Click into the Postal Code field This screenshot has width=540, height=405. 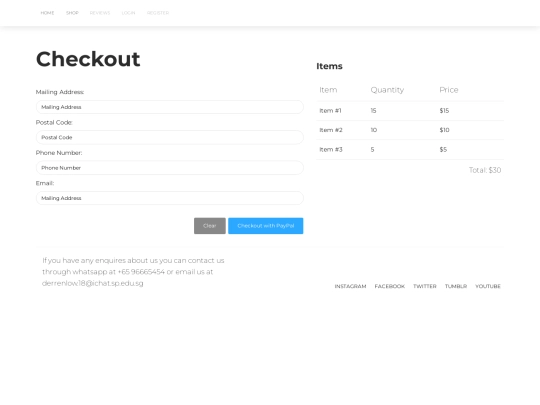click(169, 137)
